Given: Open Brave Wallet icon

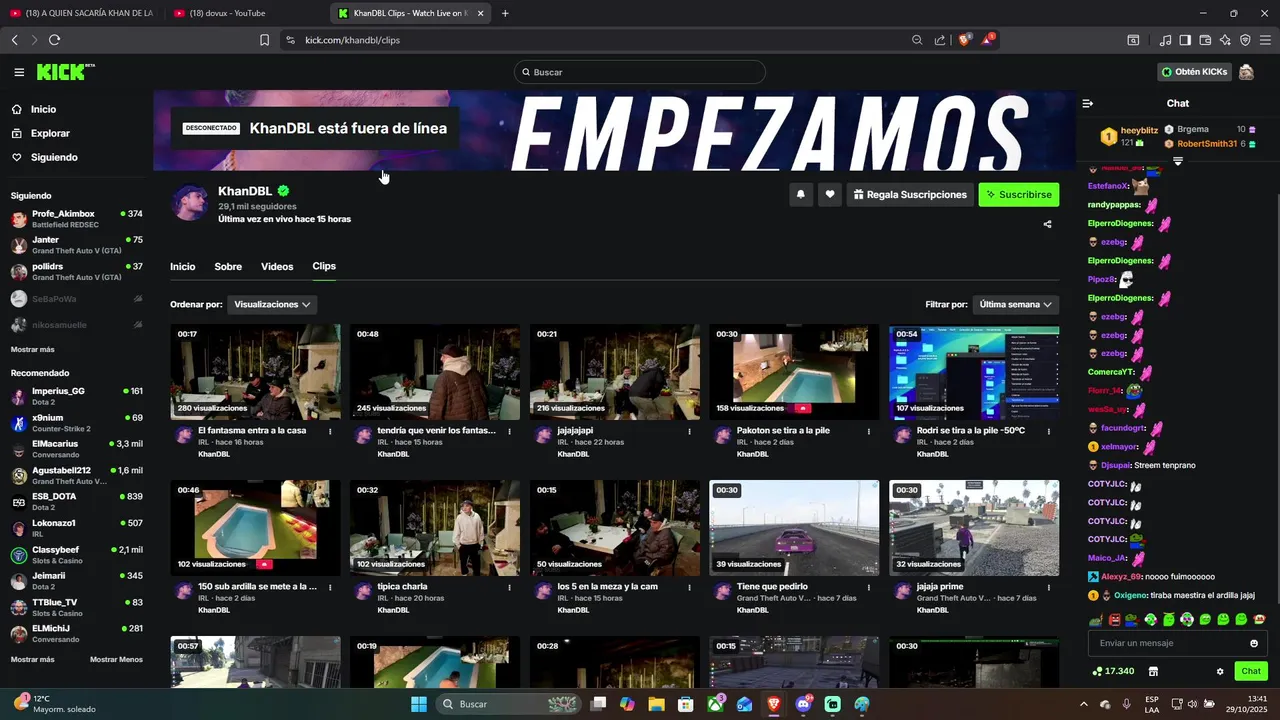Looking at the screenshot, I should (1205, 40).
